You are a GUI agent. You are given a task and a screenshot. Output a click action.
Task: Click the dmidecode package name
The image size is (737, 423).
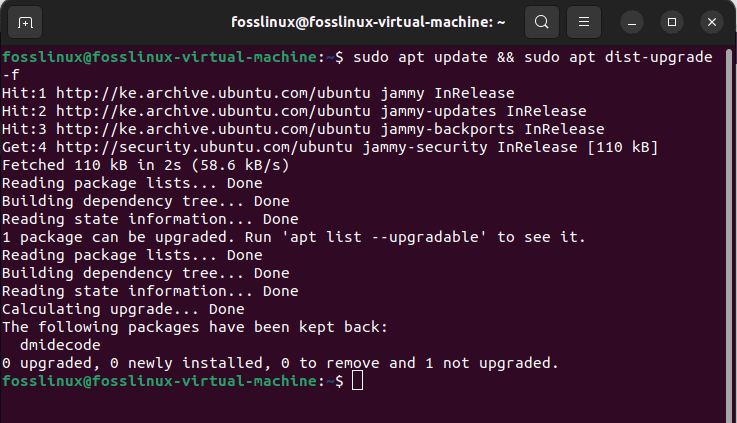click(60, 345)
